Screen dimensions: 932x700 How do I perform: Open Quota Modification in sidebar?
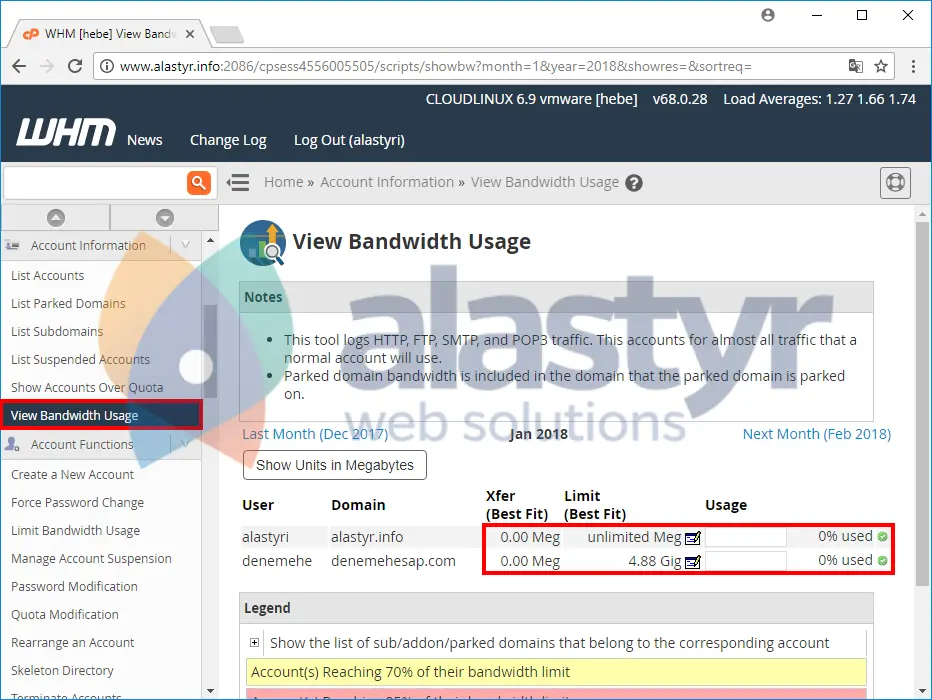pos(65,614)
